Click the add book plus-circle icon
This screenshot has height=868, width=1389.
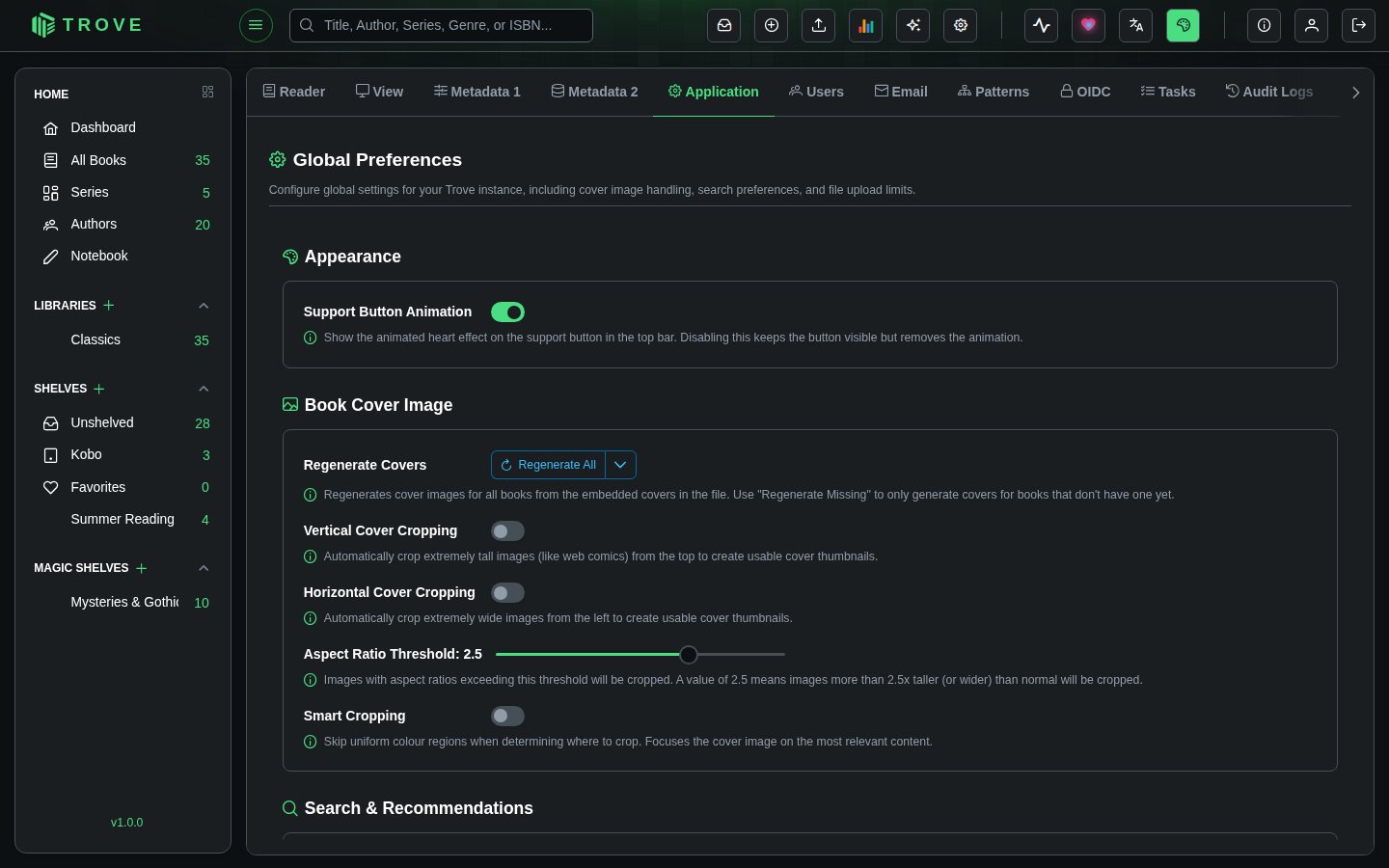coord(772,25)
